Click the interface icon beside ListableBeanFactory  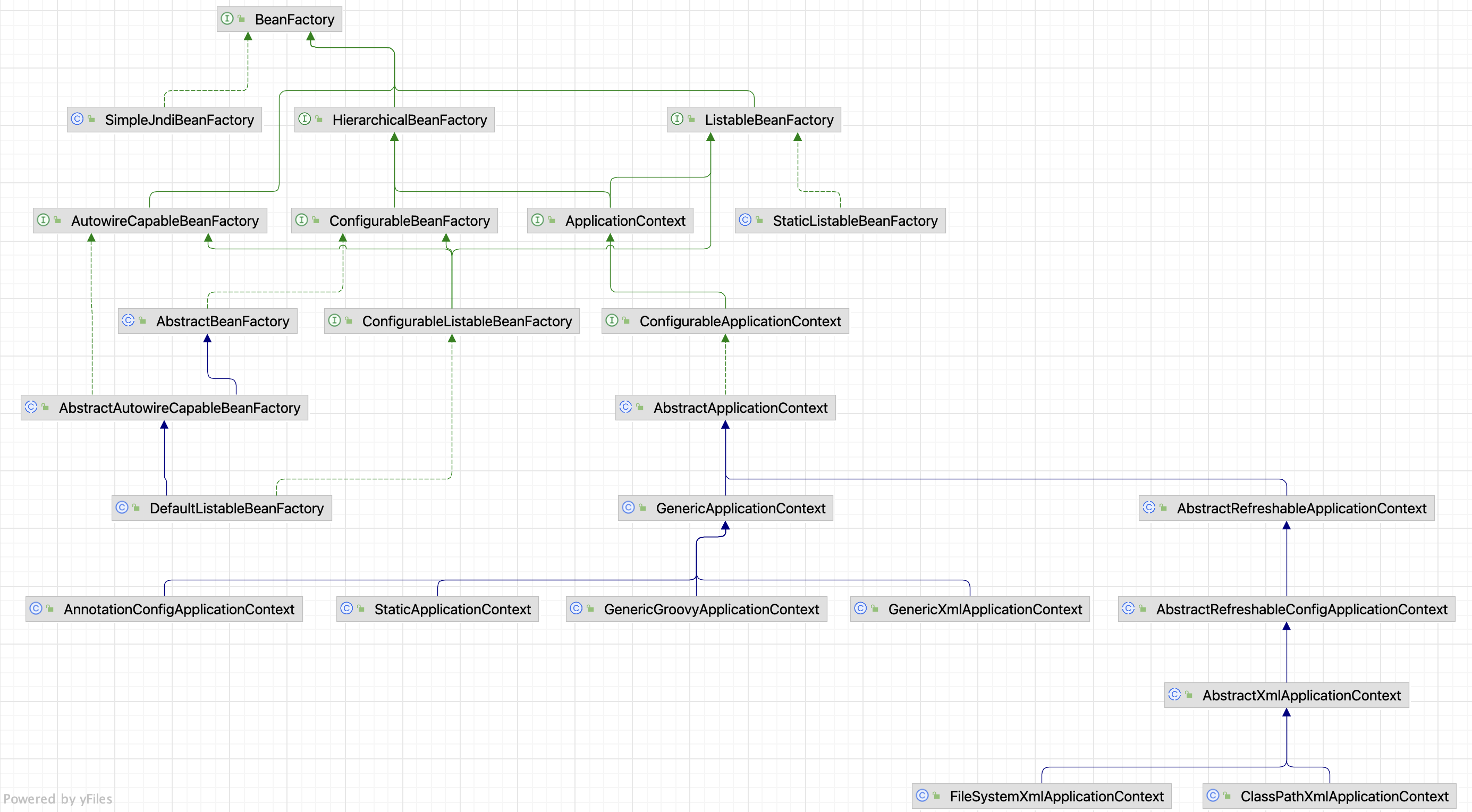(x=676, y=119)
